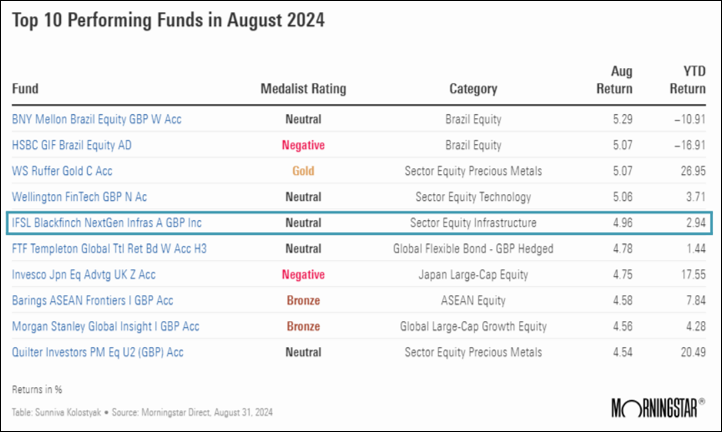The image size is (722, 432).
Task: Open WS Ruffer Gold C Acc link
Action: [62, 171]
